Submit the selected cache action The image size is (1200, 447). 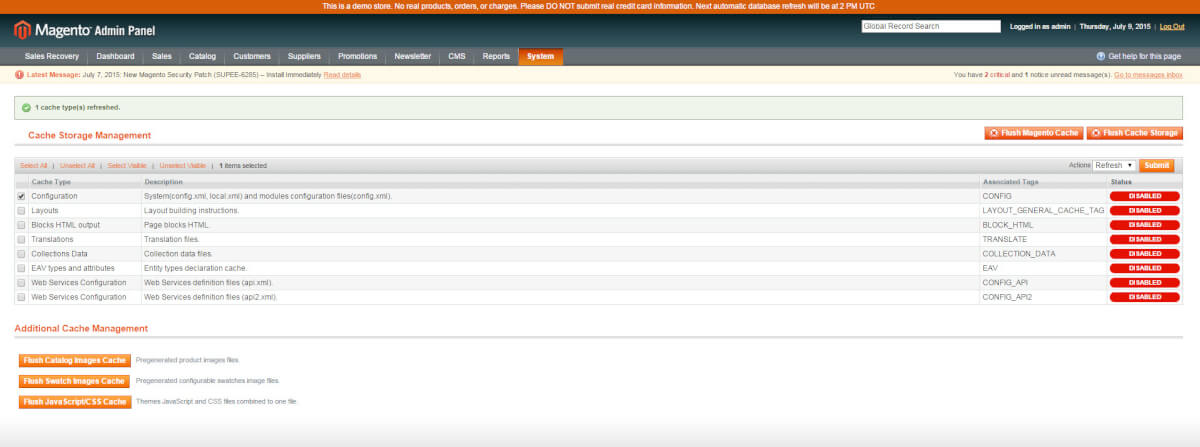click(1156, 165)
